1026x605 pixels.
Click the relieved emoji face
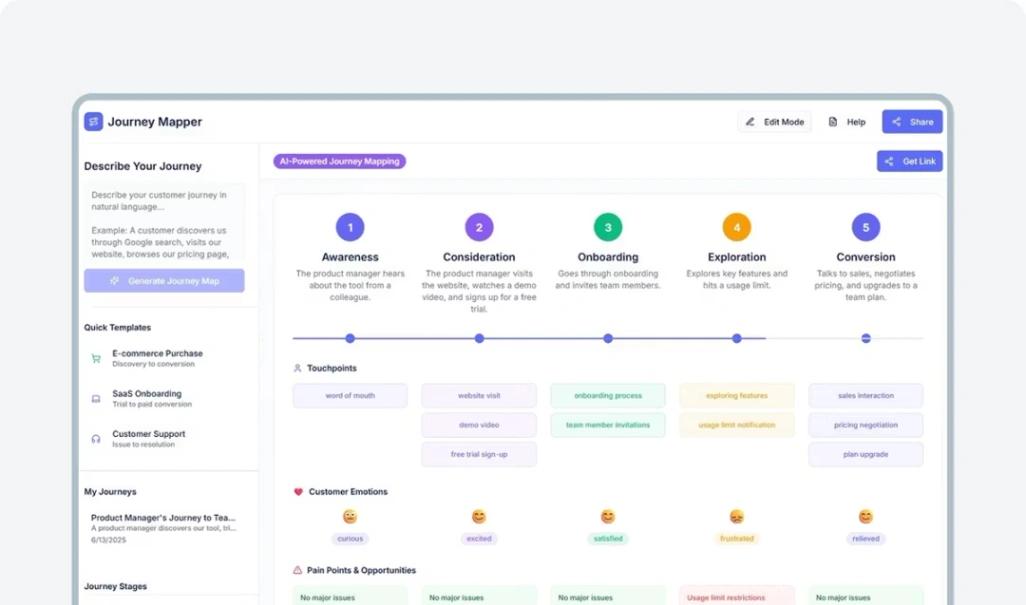click(866, 517)
